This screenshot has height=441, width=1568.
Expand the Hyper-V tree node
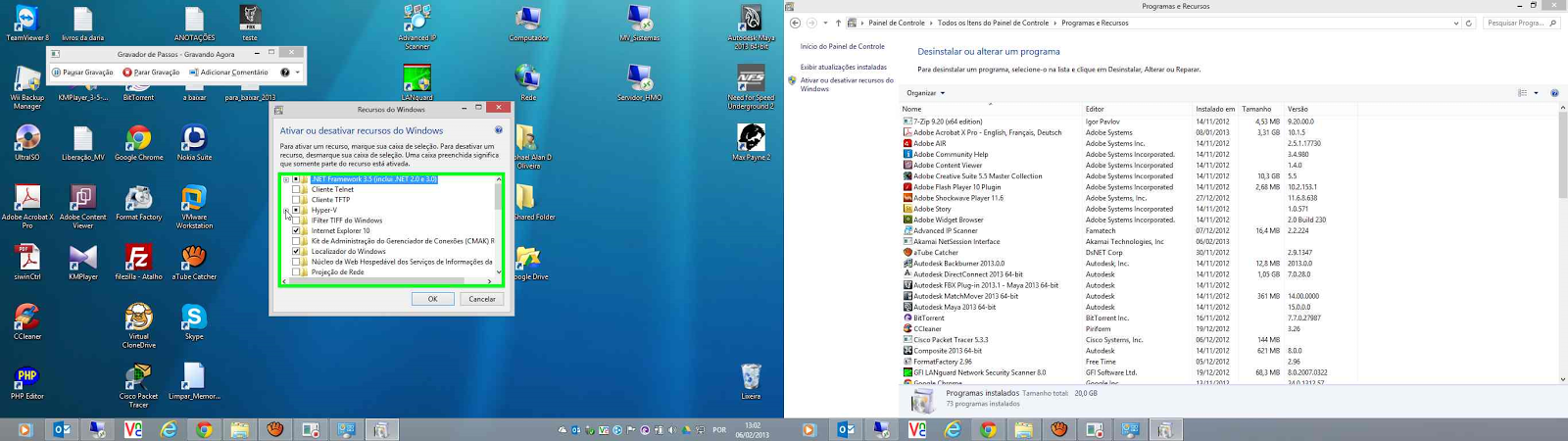[286, 210]
